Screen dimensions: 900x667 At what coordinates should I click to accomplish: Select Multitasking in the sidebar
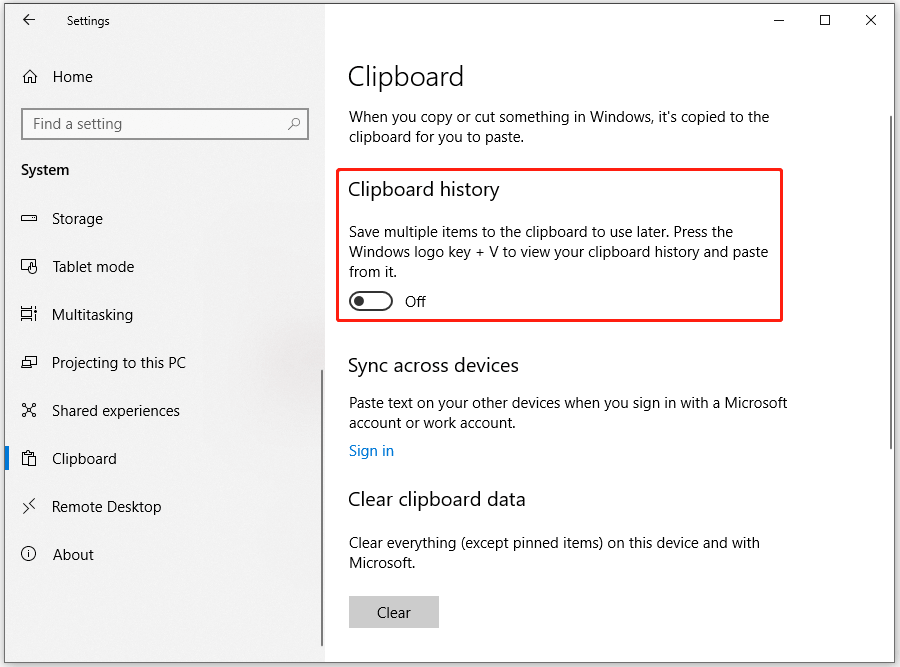[x=92, y=315]
